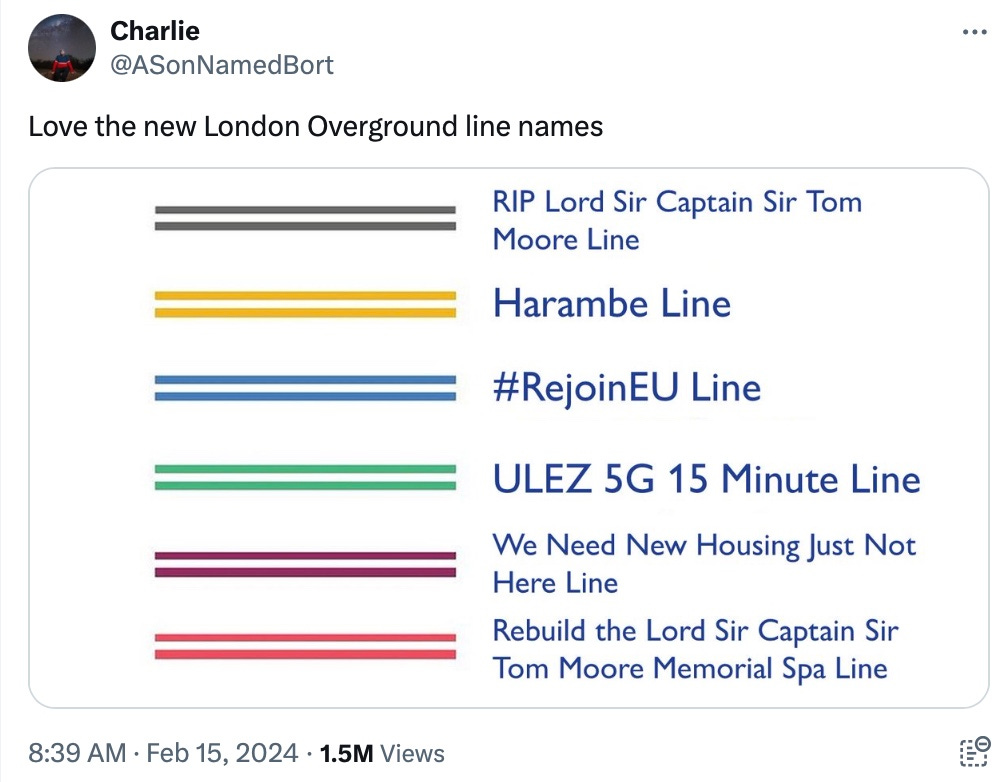Image resolution: width=1002 pixels, height=782 pixels.
Task: Click Rebuild the Memorial Spa Line text
Action: coord(695,650)
